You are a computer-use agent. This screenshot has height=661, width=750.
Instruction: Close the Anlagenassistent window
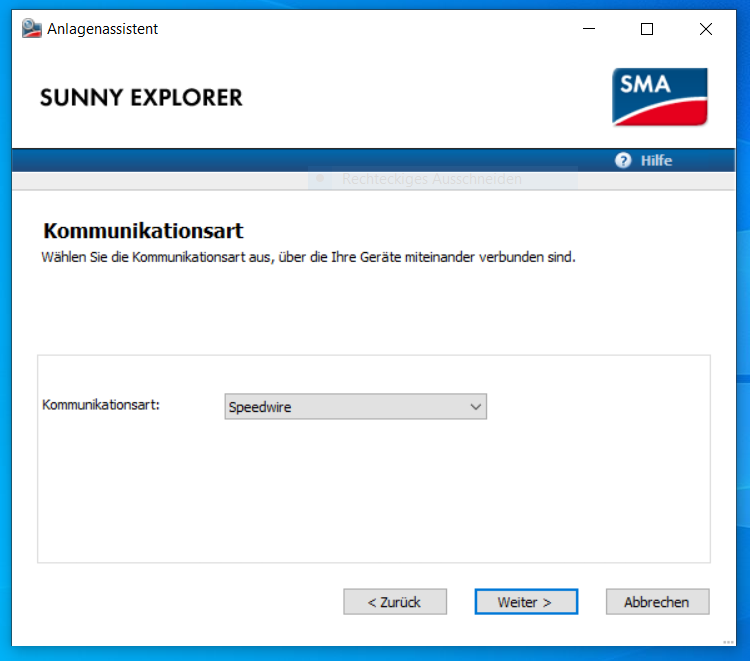[706, 29]
